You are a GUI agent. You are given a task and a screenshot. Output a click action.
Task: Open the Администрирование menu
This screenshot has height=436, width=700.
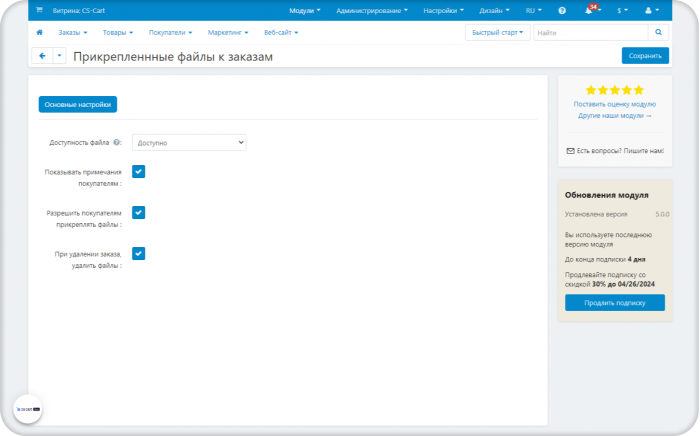click(371, 10)
